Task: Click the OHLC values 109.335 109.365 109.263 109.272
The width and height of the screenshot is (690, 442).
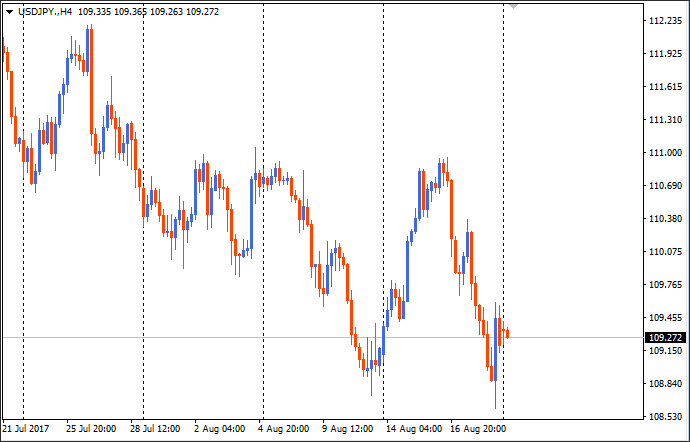Action: click(148, 12)
